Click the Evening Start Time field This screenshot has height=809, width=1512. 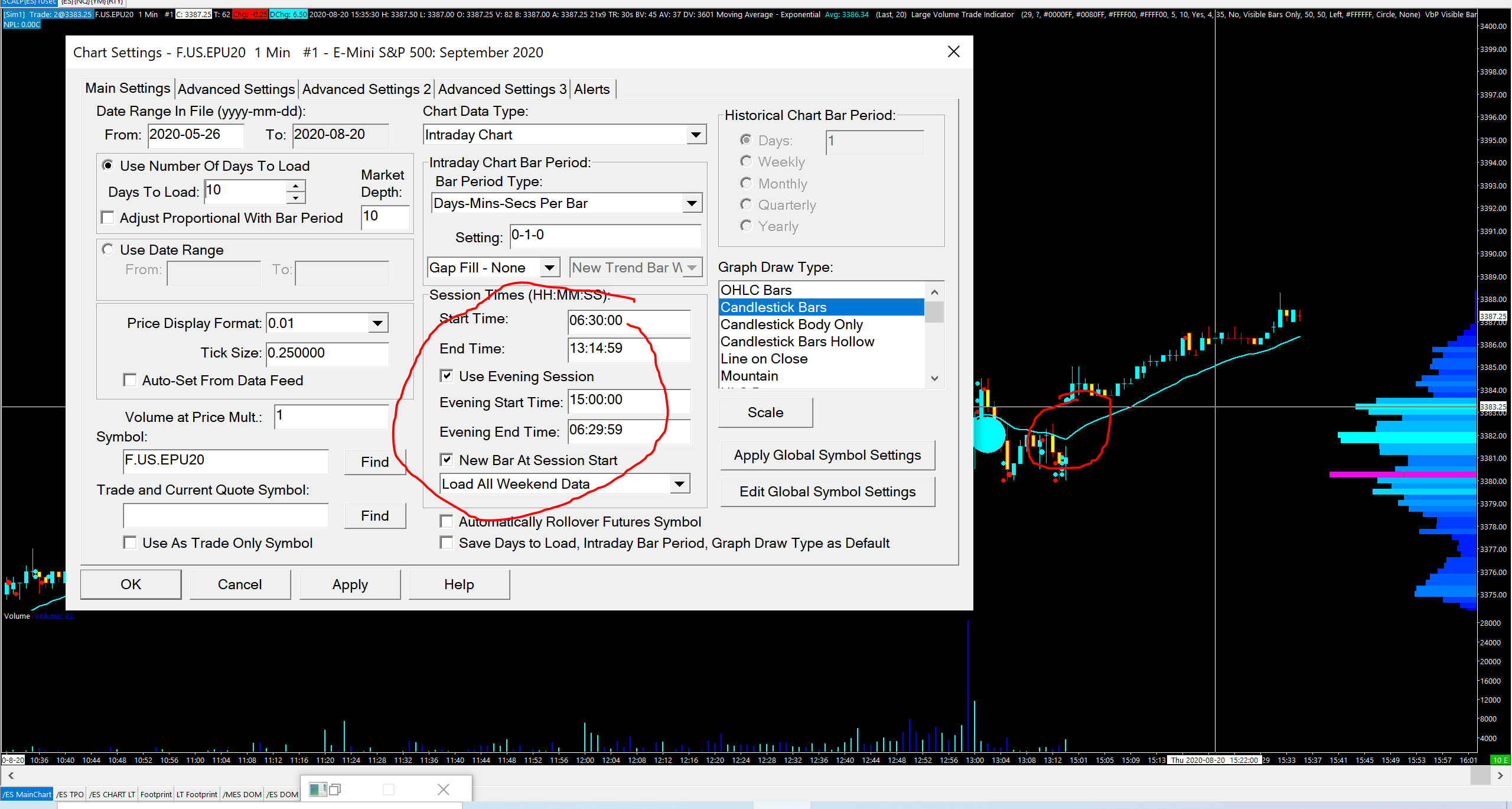coord(628,401)
